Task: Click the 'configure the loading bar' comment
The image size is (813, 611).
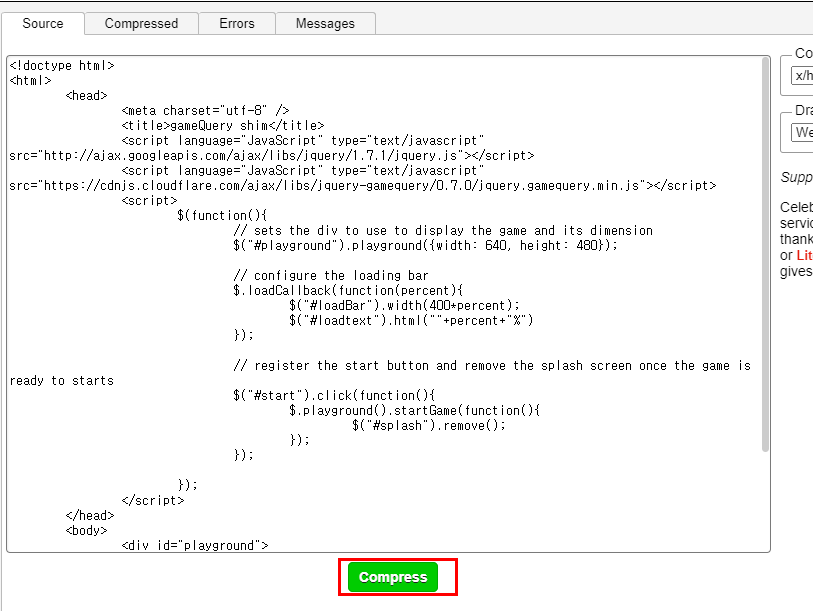Action: coord(331,275)
